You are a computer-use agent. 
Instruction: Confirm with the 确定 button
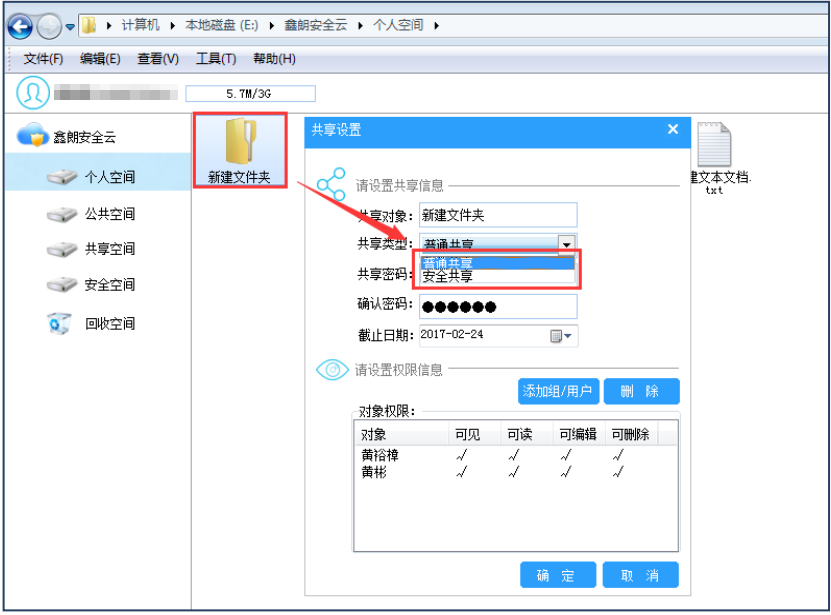pyautogui.click(x=558, y=575)
